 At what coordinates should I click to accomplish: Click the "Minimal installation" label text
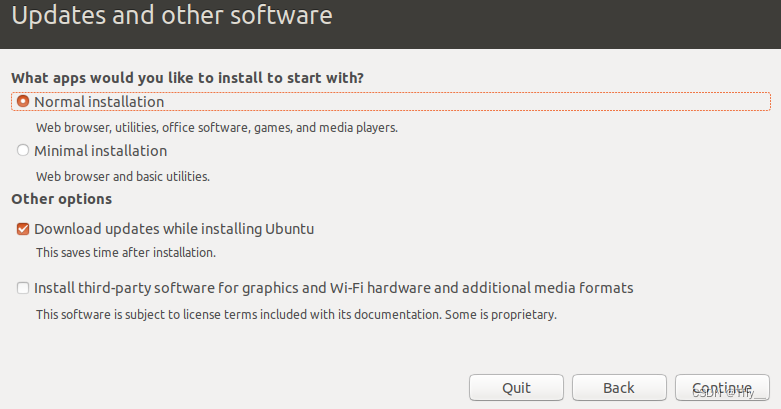(101, 150)
